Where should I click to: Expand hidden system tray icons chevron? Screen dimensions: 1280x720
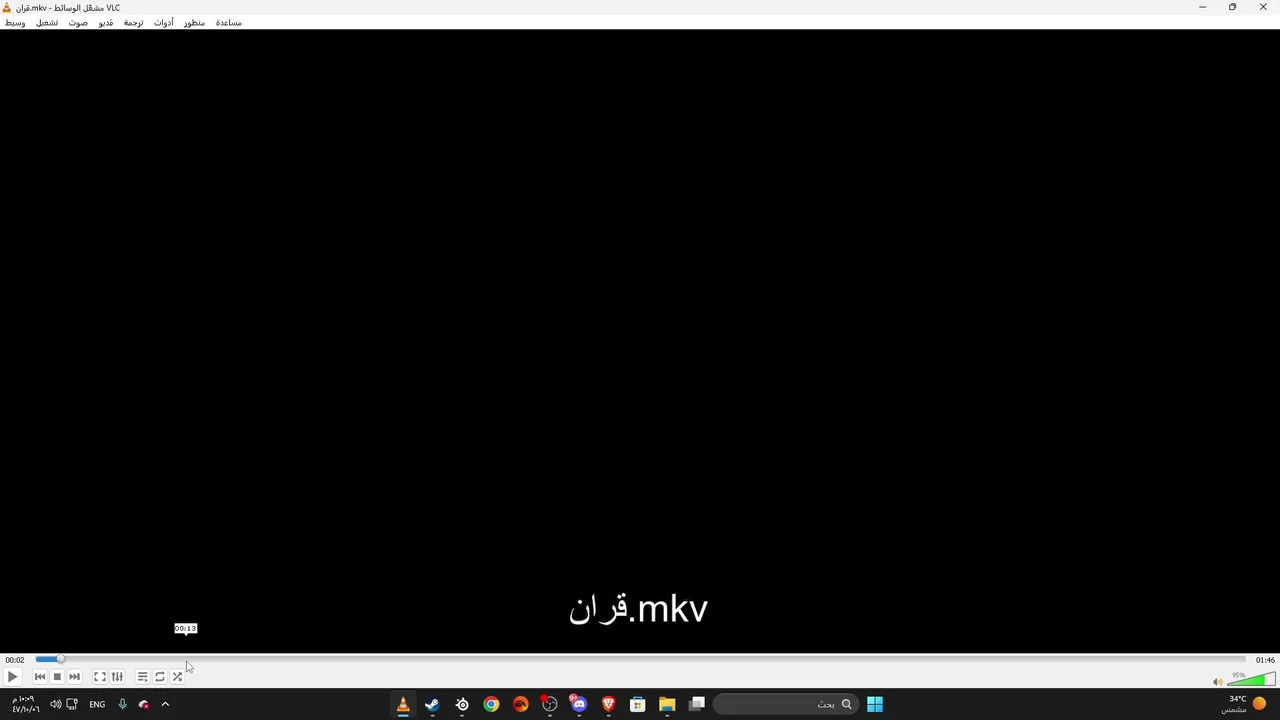click(x=165, y=704)
